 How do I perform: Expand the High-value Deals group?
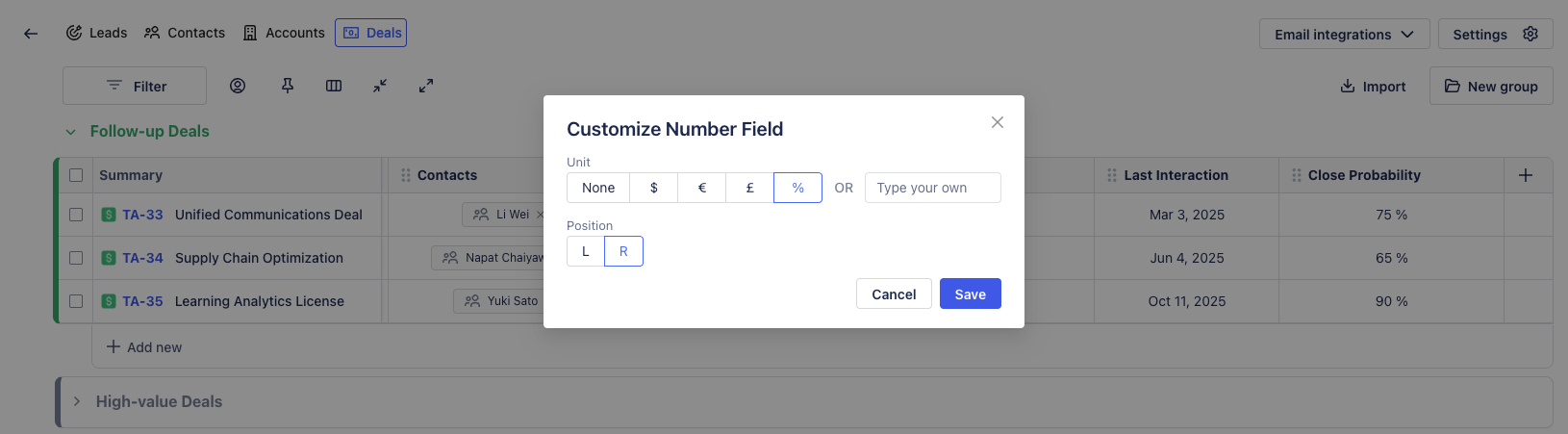pyautogui.click(x=77, y=401)
